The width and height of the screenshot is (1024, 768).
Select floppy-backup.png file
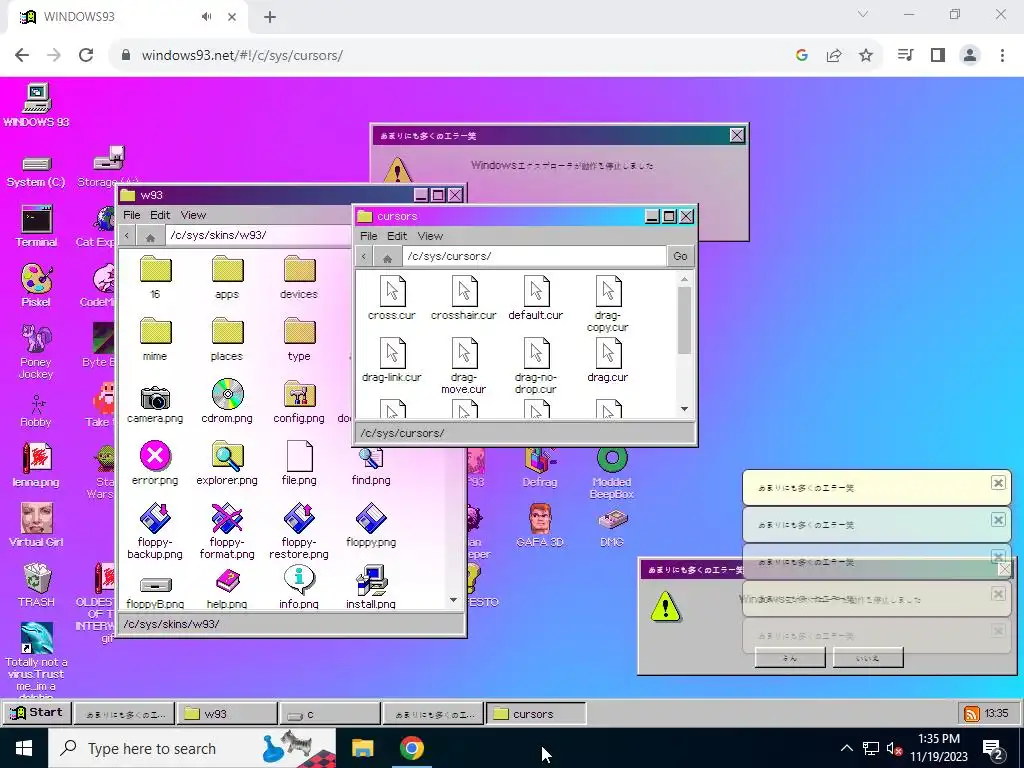(155, 531)
